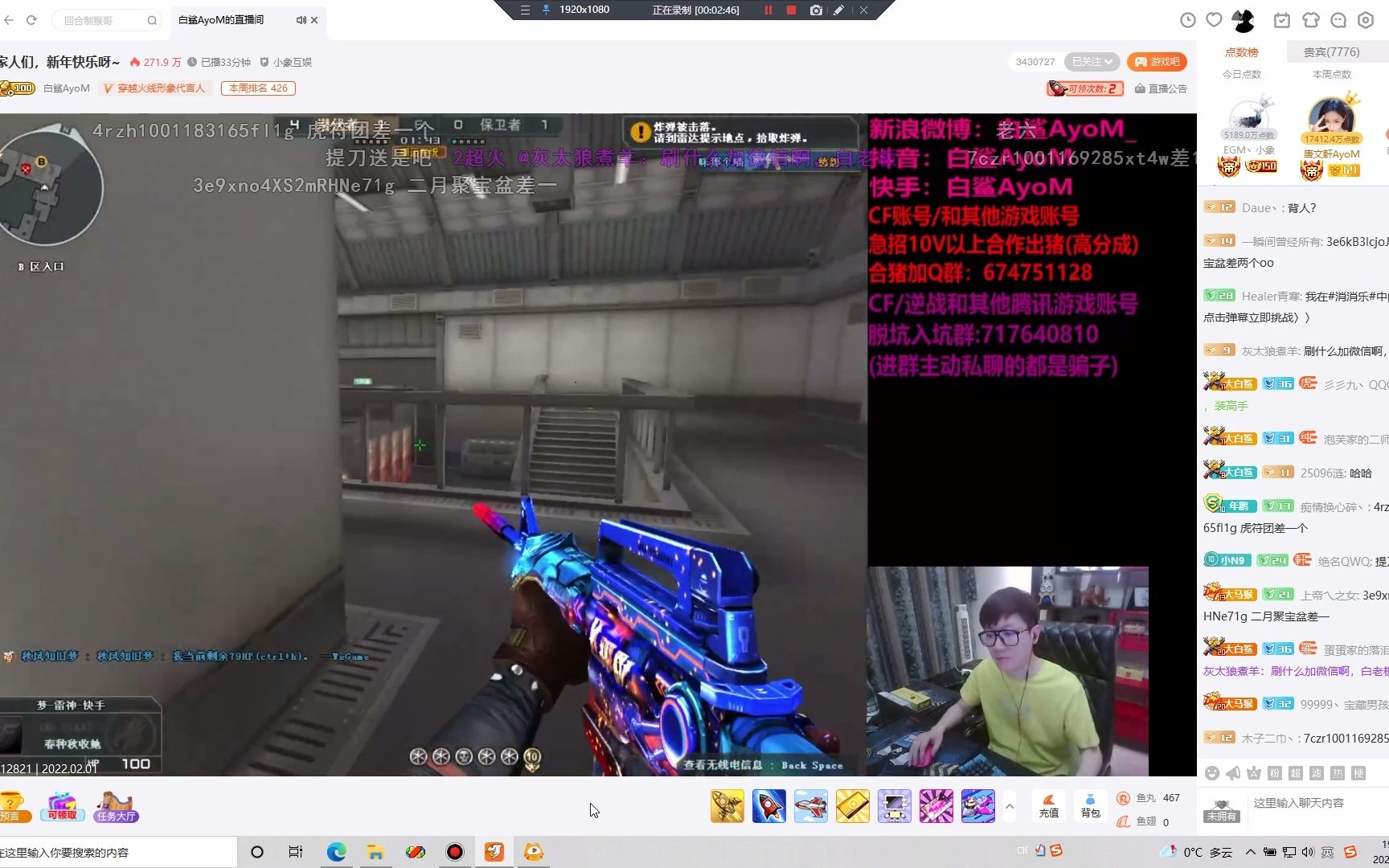This screenshot has height=868, width=1389.
Task: Toggle 粉 fan danmaku option
Action: tap(1275, 773)
